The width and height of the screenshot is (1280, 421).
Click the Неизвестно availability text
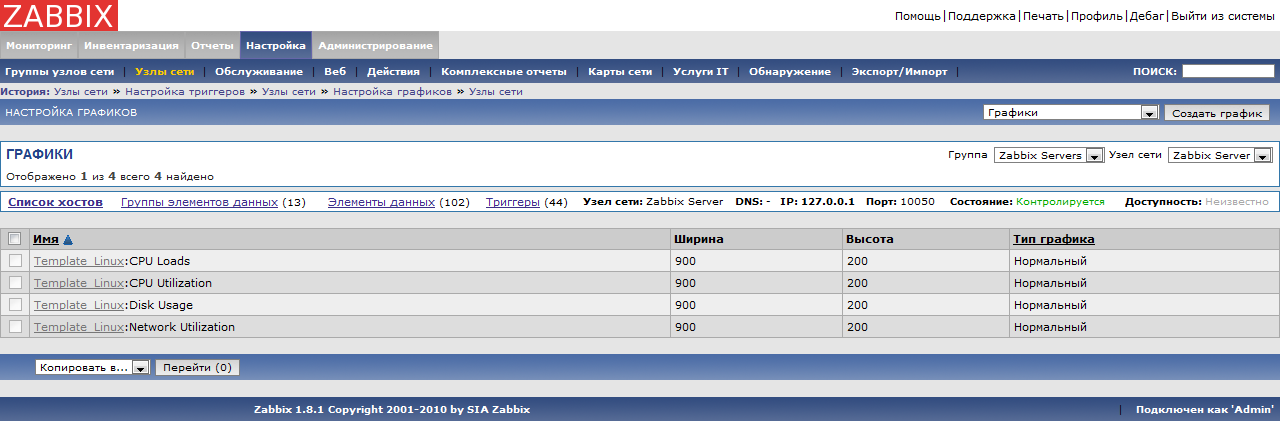click(x=1237, y=202)
